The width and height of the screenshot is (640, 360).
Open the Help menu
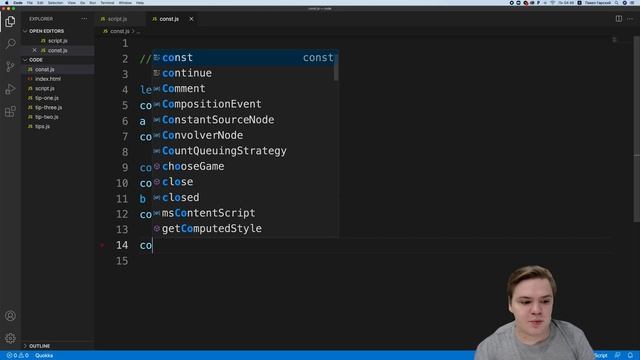(140, 3)
